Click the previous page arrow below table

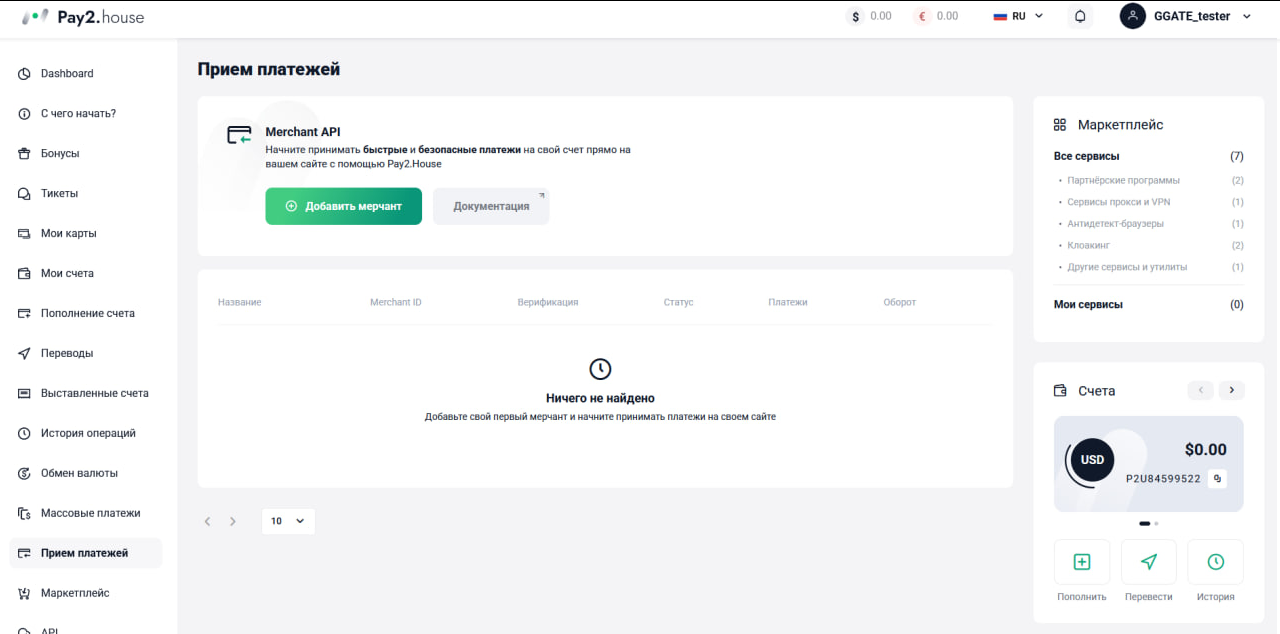pos(207,521)
